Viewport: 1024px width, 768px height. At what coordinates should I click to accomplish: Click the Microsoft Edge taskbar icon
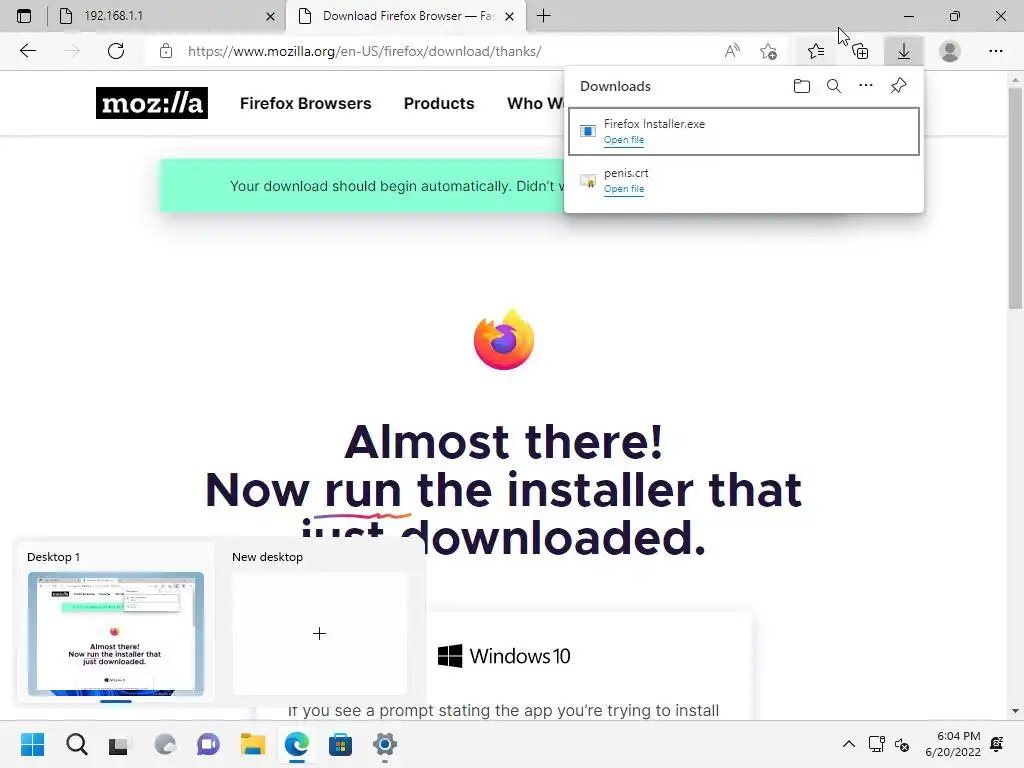296,744
